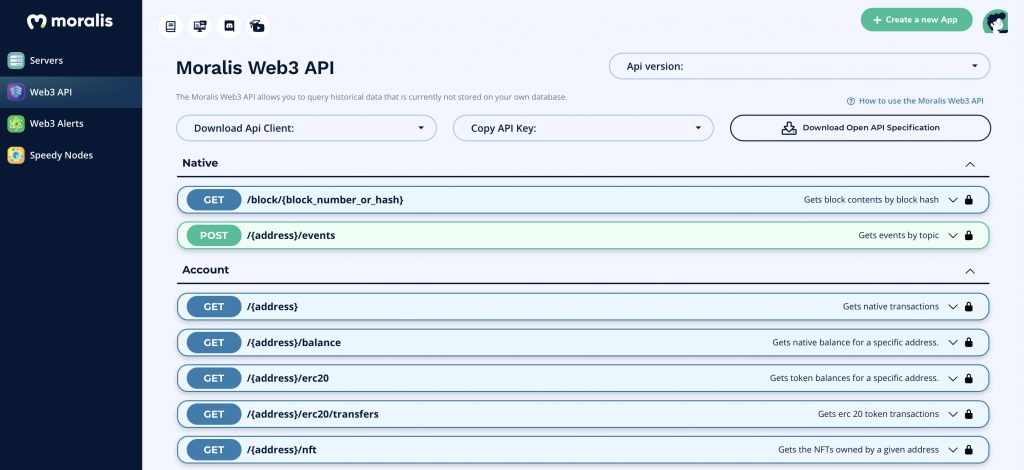
Task: Open Speedy Nodes in sidebar
Action: tap(71, 155)
